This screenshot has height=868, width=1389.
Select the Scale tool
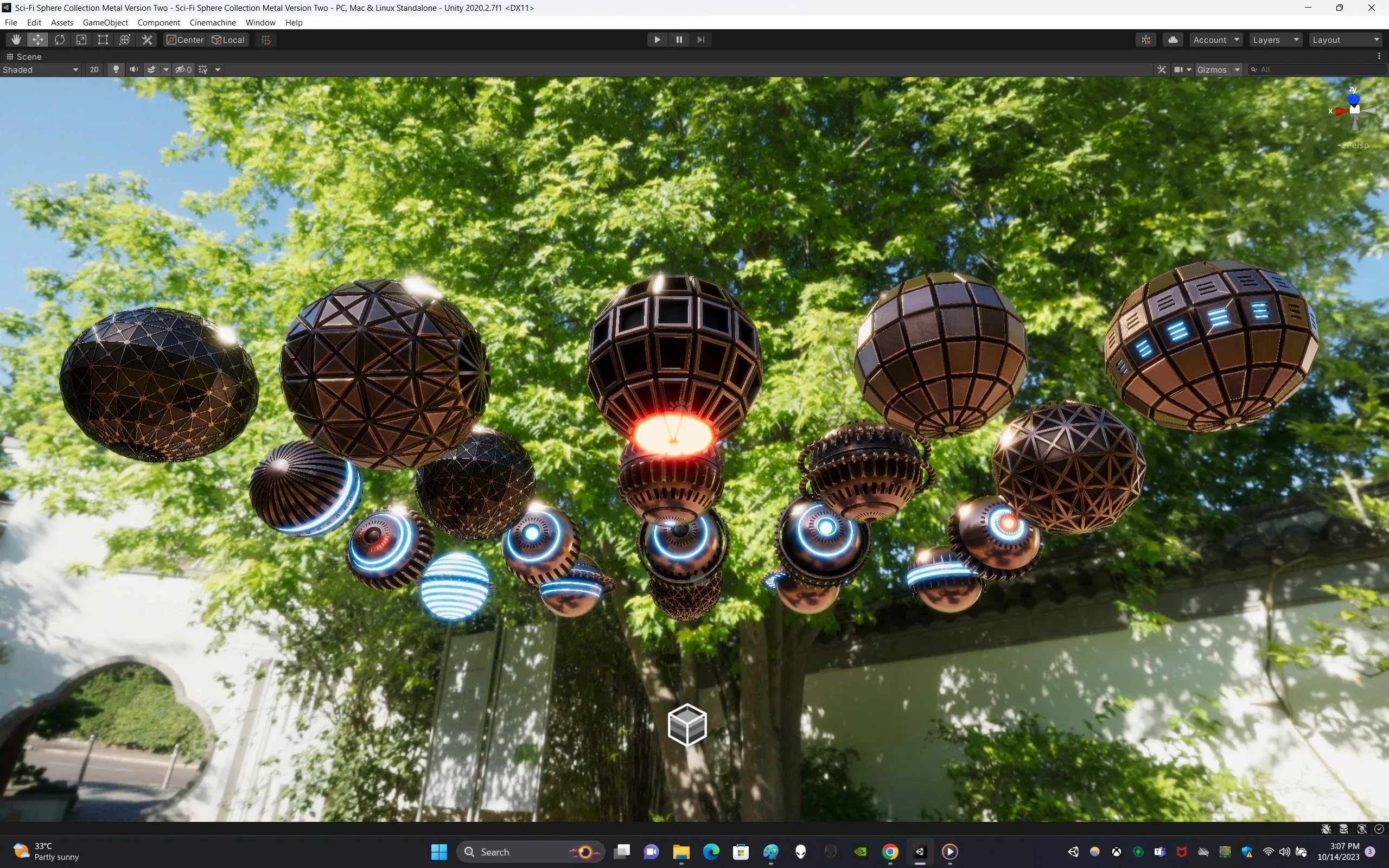tap(81, 40)
